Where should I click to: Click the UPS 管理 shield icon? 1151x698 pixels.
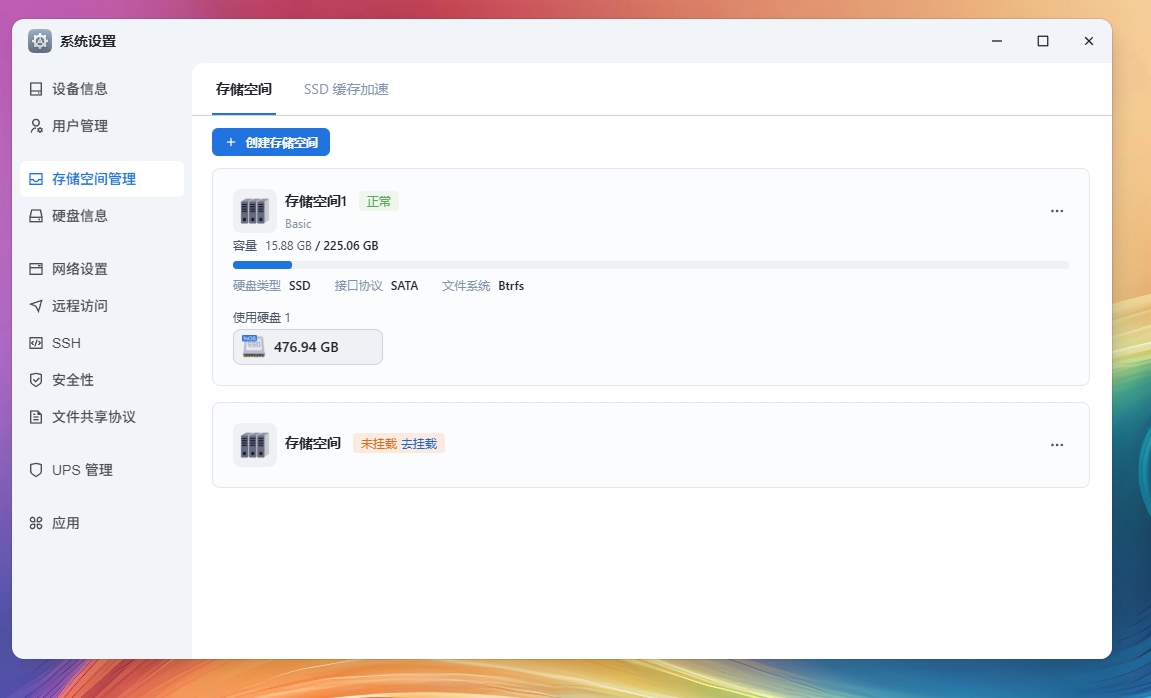pos(36,470)
